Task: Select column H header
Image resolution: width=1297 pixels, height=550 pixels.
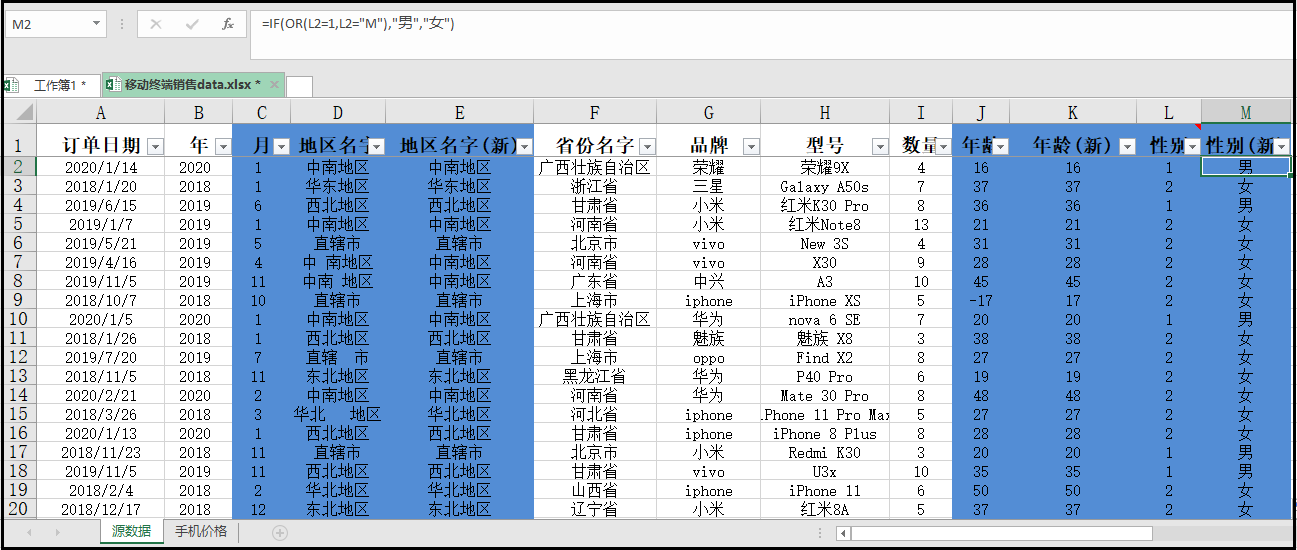Action: tap(825, 112)
